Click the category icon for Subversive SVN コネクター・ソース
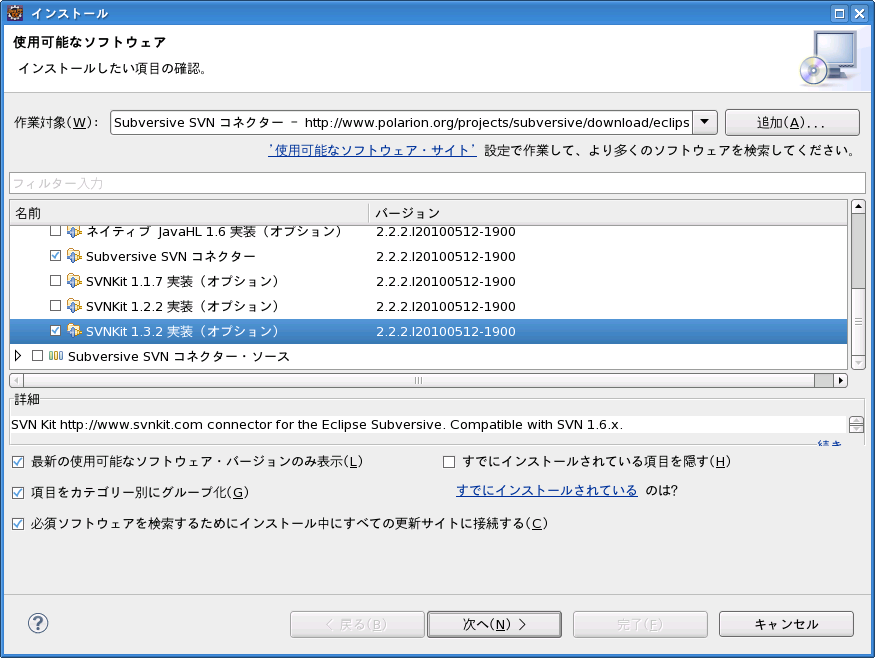The height and width of the screenshot is (658, 875). pyautogui.click(x=56, y=356)
